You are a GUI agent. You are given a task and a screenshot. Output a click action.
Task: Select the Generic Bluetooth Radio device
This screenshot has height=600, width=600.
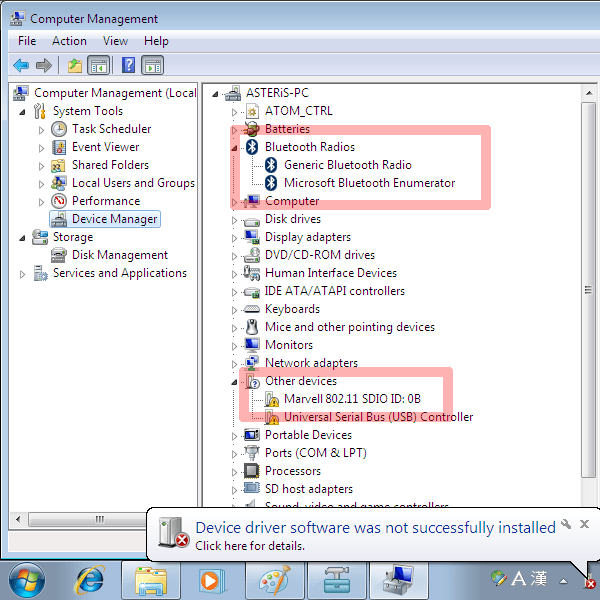[x=347, y=165]
